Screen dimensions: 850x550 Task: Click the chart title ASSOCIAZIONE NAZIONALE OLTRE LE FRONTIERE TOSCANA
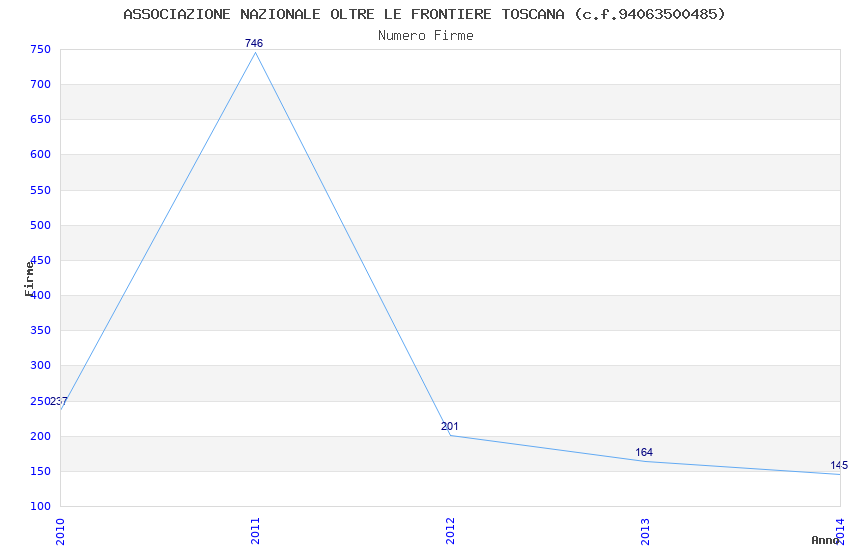click(x=424, y=14)
